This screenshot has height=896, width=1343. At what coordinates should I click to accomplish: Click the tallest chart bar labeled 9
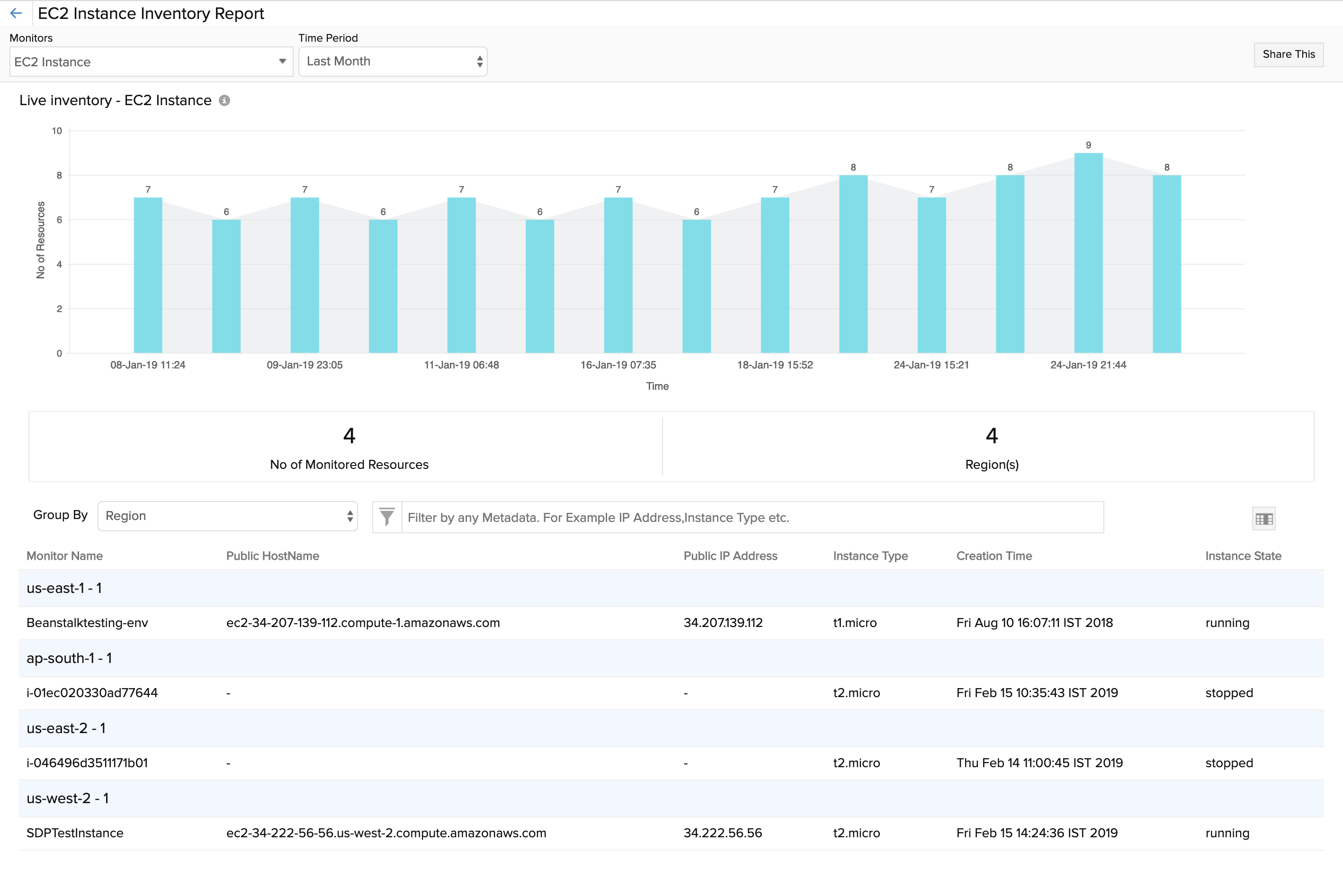pyautogui.click(x=1088, y=252)
